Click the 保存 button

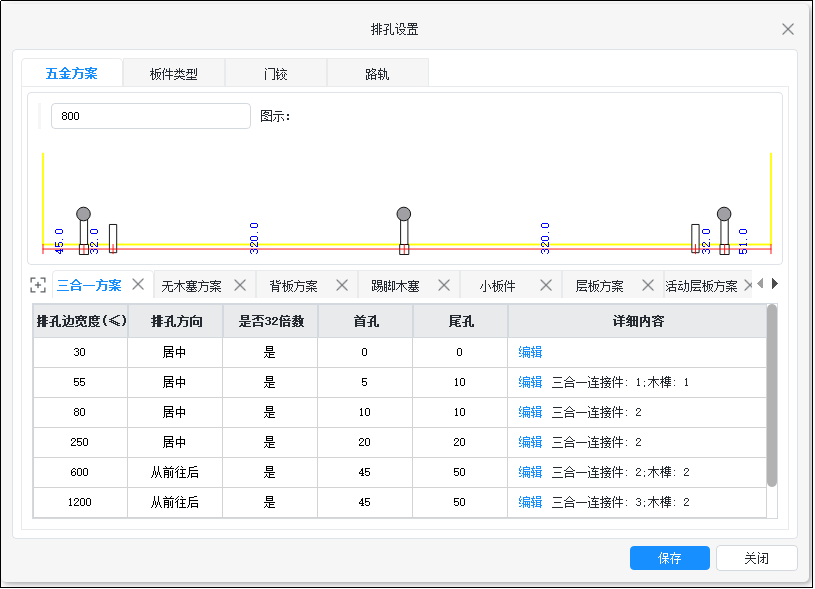pos(669,558)
